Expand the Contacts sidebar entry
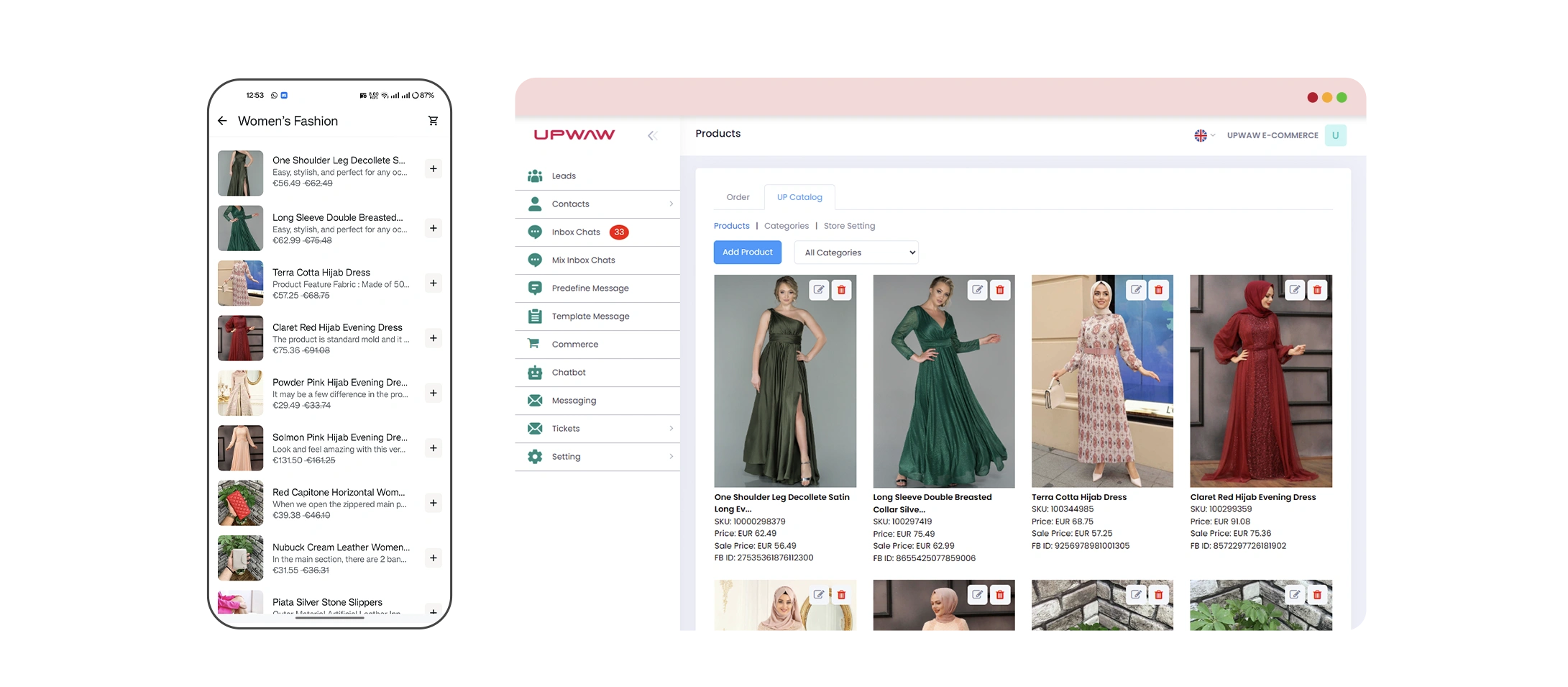Image resolution: width=1568 pixels, height=687 pixels. point(670,204)
